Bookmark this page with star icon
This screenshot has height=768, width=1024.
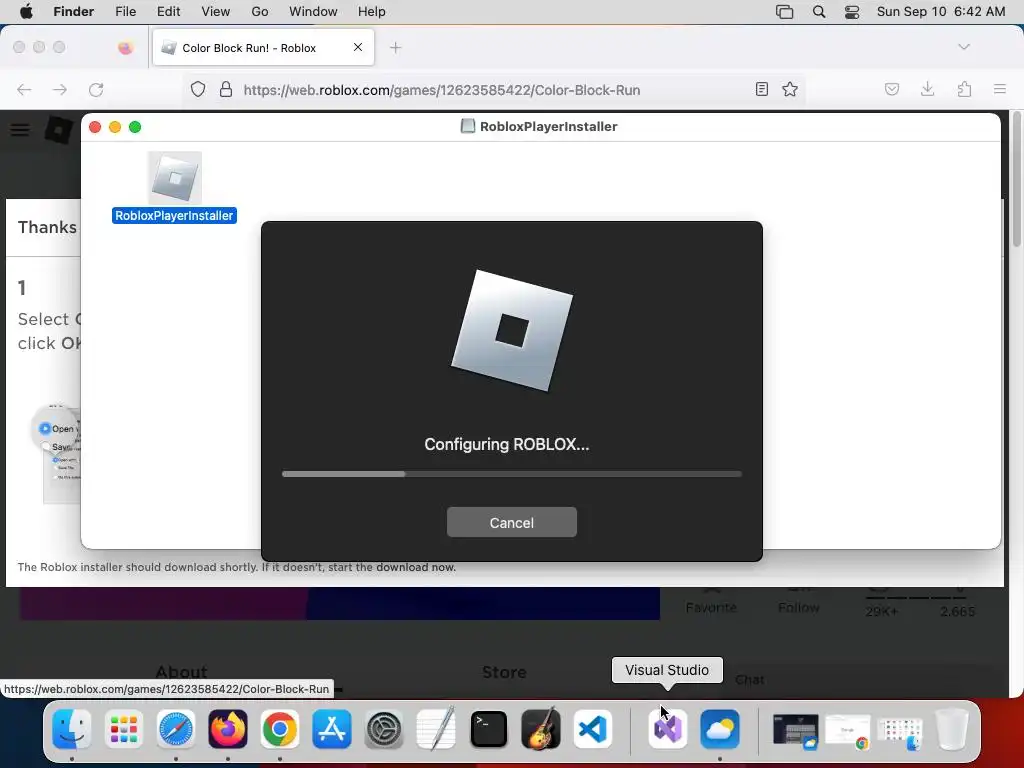[790, 89]
